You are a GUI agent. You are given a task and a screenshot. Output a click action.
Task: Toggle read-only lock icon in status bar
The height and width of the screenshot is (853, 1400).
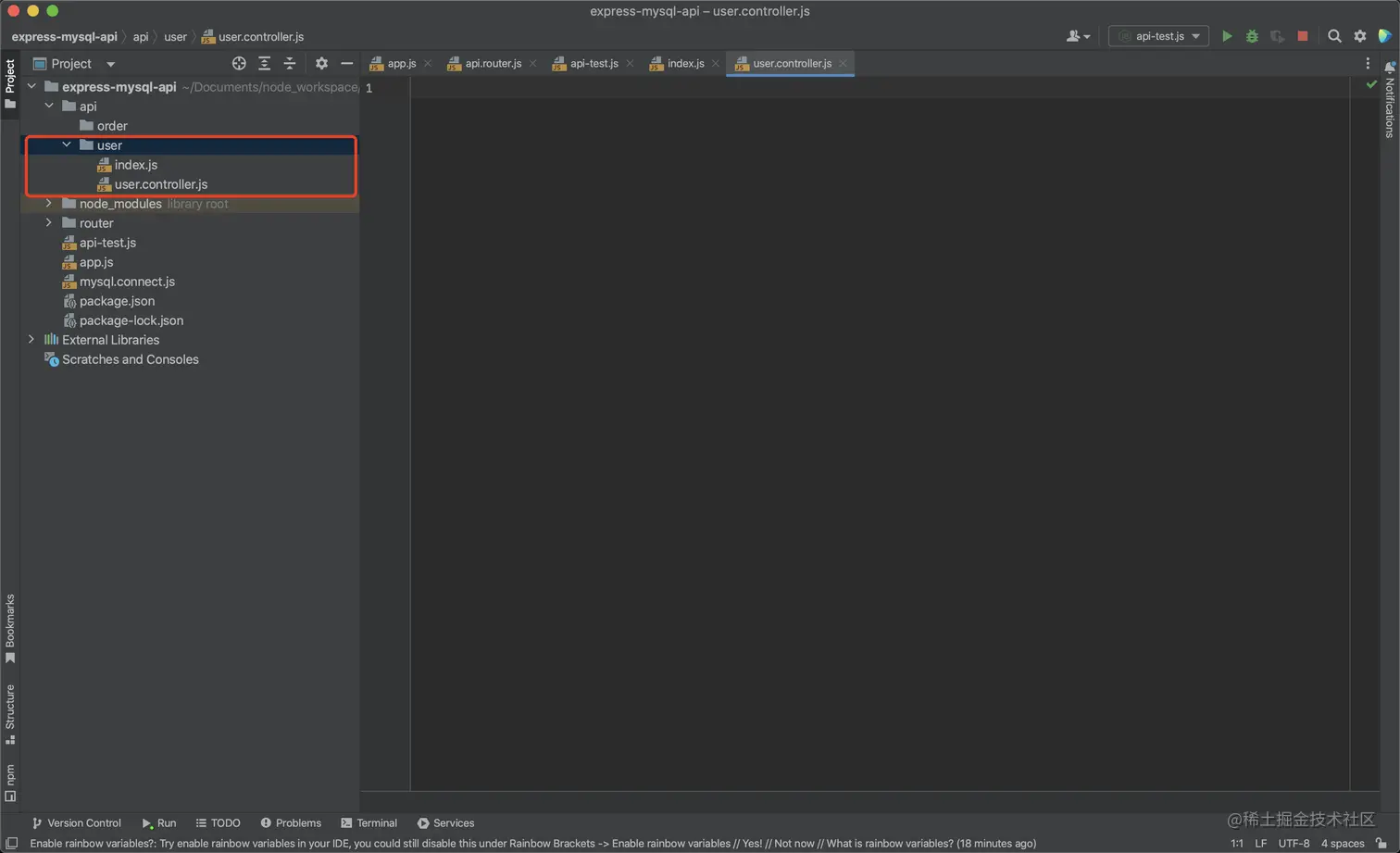pyautogui.click(x=1381, y=843)
